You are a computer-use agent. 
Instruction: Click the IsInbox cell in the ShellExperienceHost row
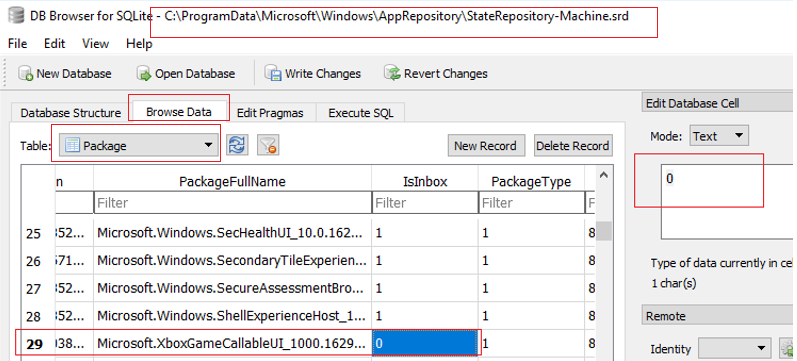[425, 316]
